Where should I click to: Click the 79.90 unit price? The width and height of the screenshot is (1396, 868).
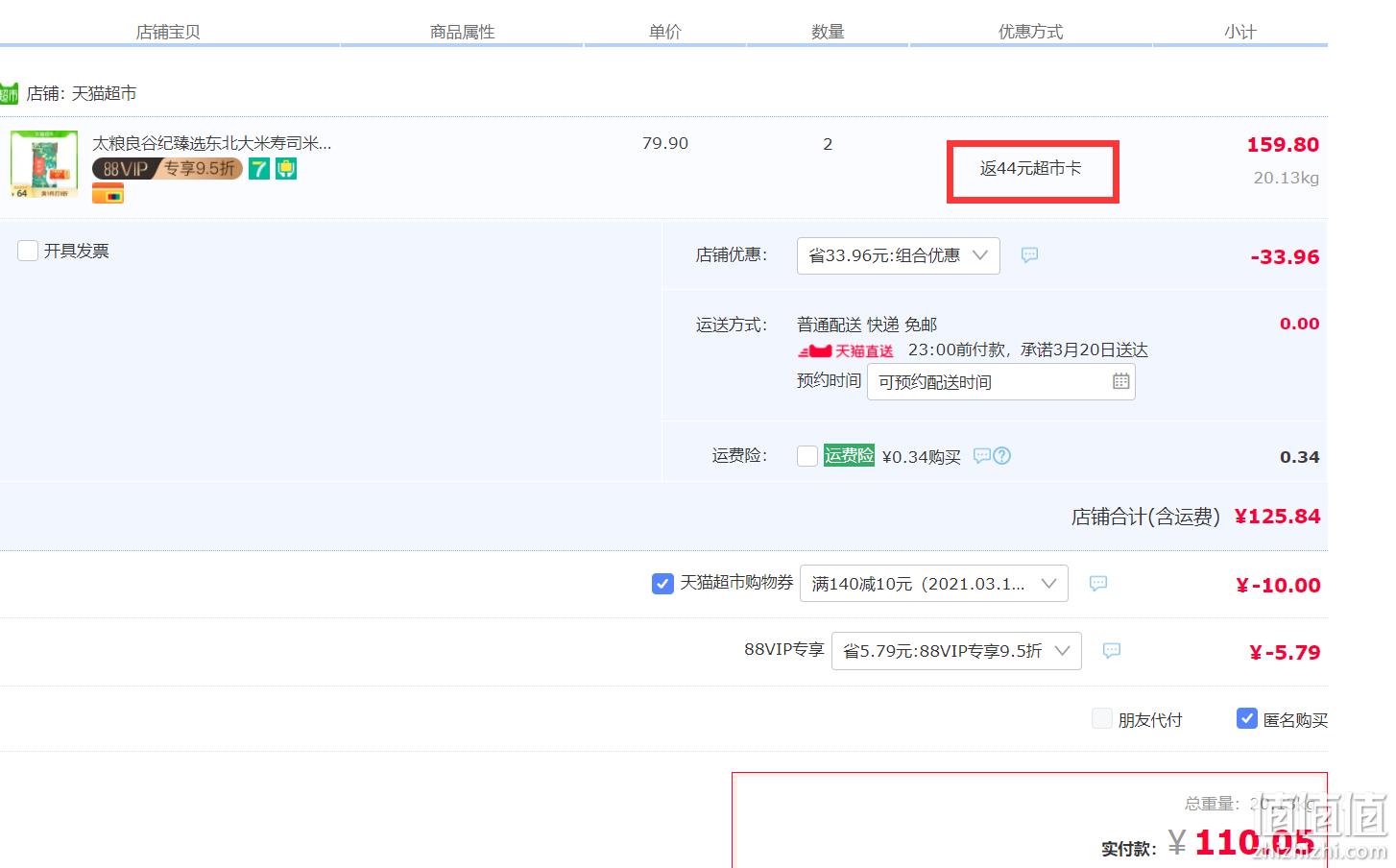point(665,143)
